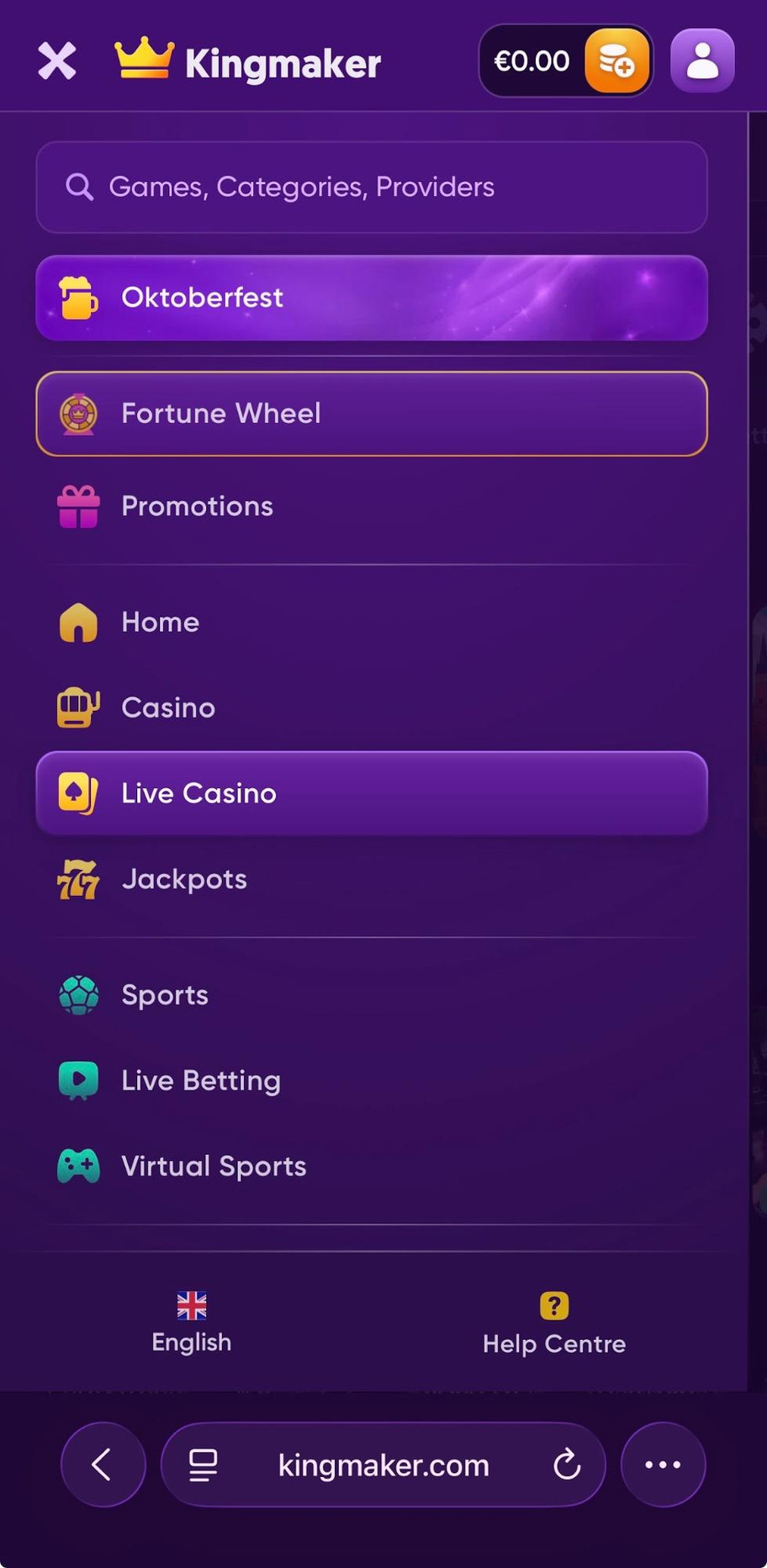Viewport: 767px width, 1568px height.
Task: Open the English language selector
Action: 192,1323
